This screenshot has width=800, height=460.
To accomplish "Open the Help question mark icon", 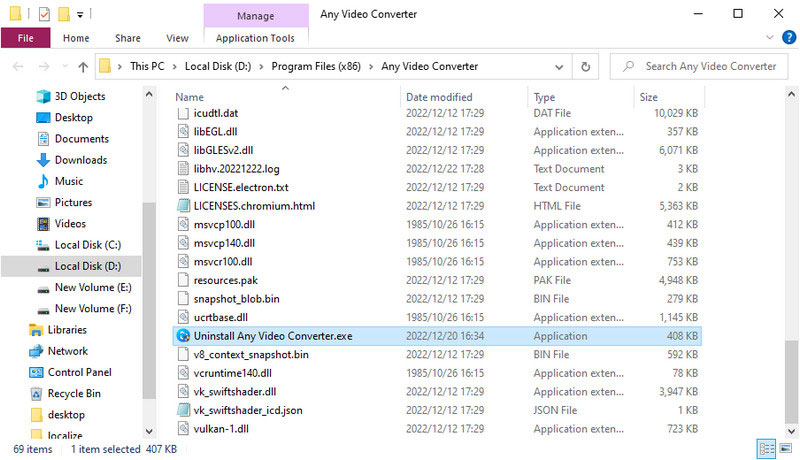I will (x=789, y=37).
